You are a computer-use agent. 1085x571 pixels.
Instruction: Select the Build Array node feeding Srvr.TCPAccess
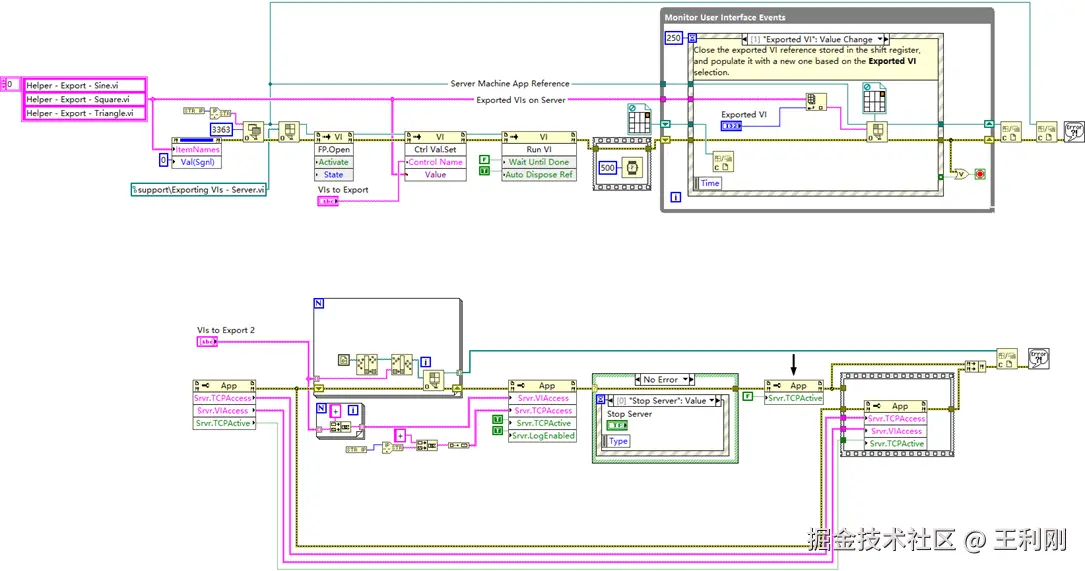(459, 446)
